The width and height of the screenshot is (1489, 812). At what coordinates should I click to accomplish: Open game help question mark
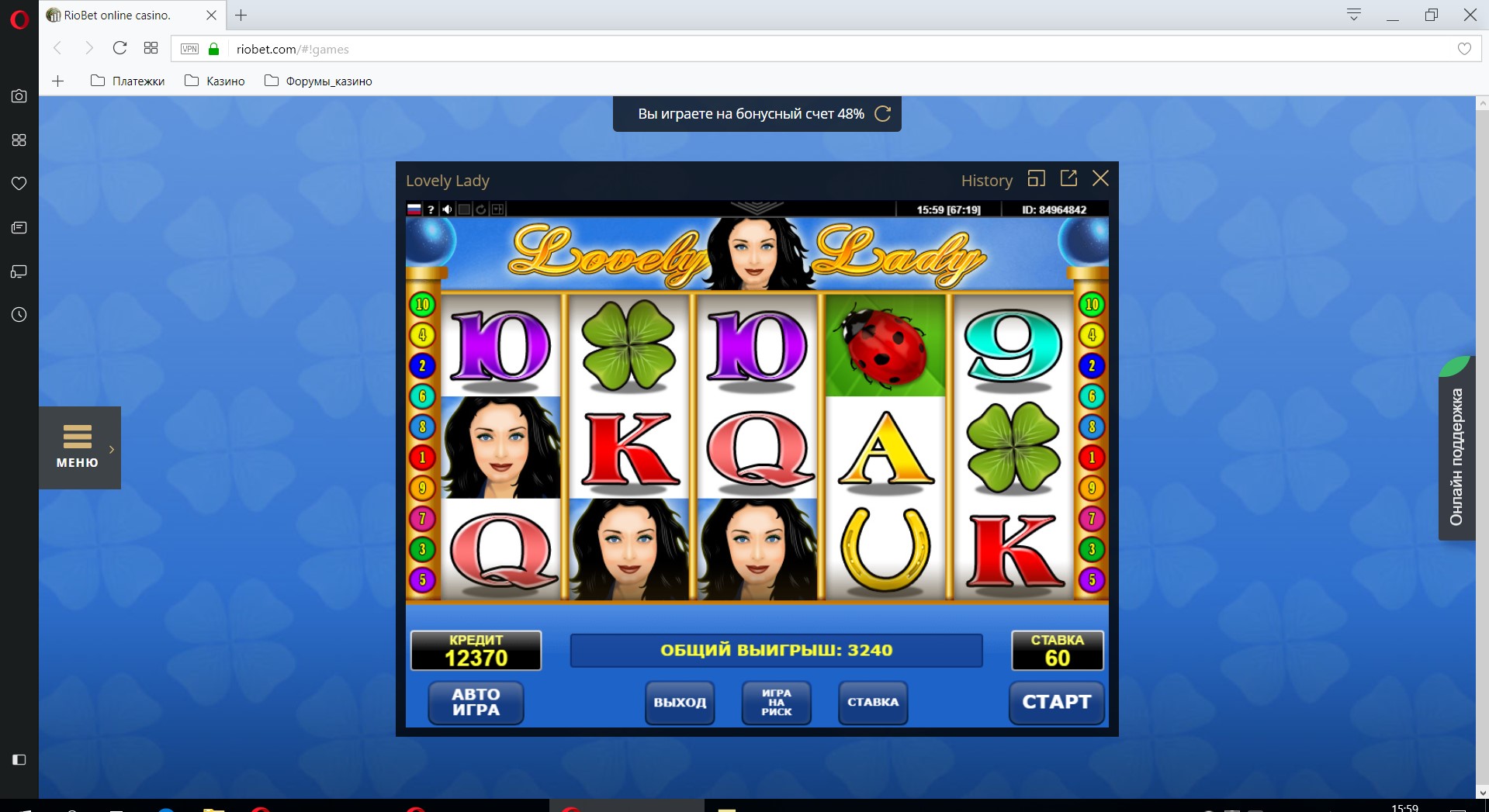pos(431,209)
